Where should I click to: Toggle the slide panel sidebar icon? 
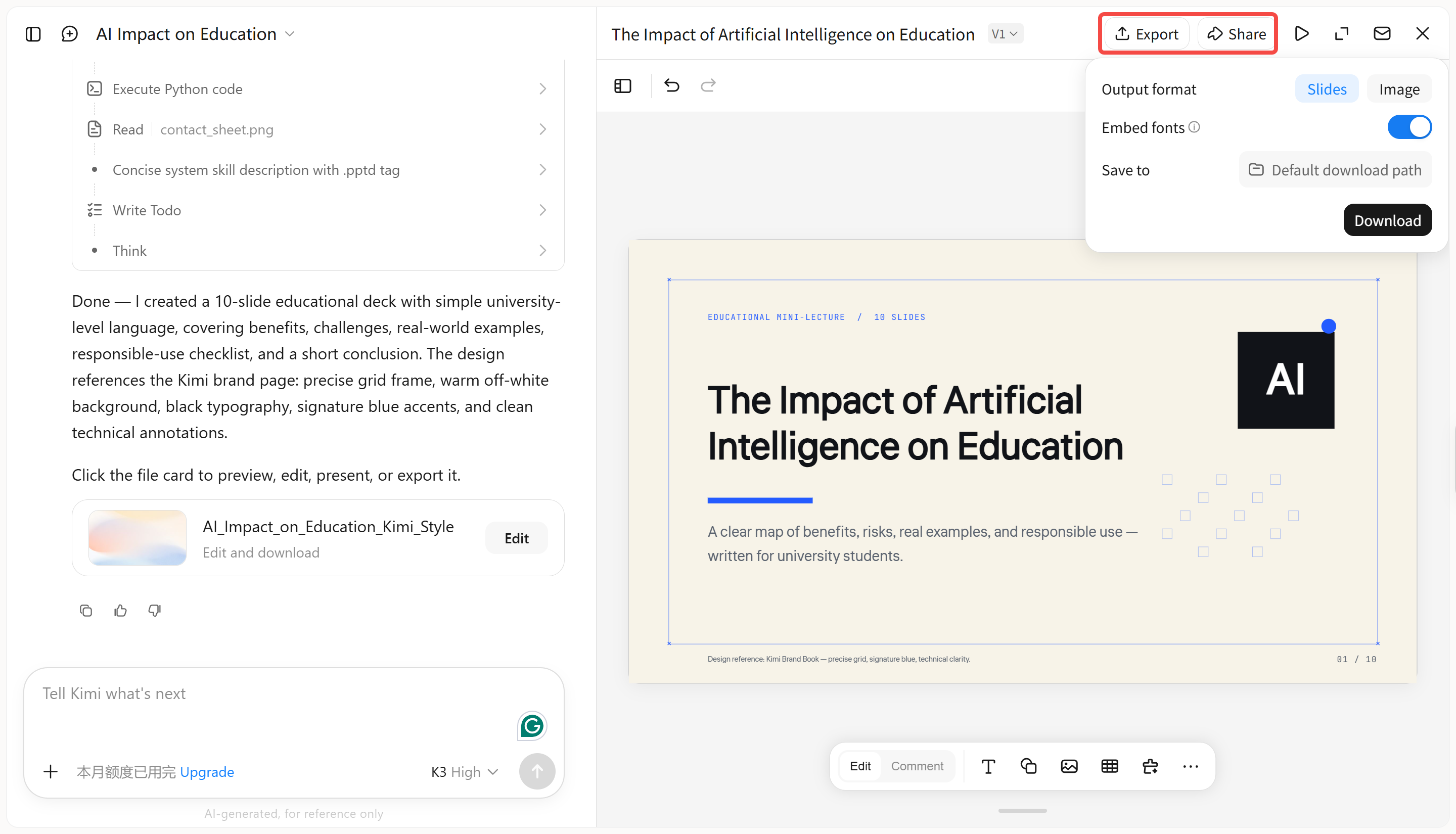623,86
